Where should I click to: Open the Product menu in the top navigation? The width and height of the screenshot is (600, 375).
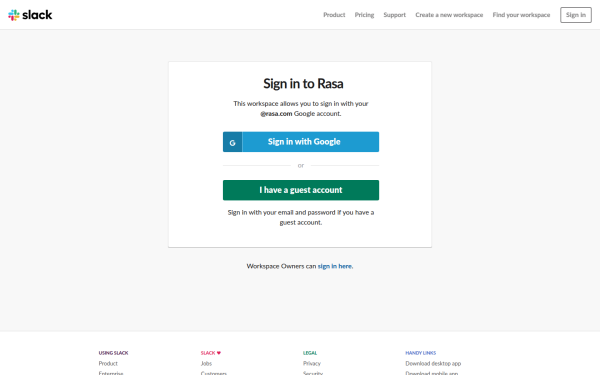(x=334, y=15)
